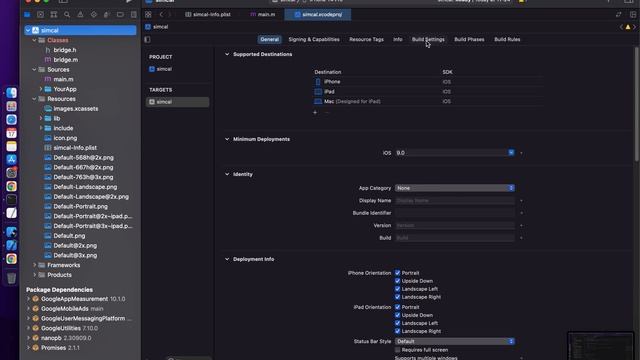Expand the GoogleMobileAds package
This screenshot has height=360, width=640.
coord(28,309)
